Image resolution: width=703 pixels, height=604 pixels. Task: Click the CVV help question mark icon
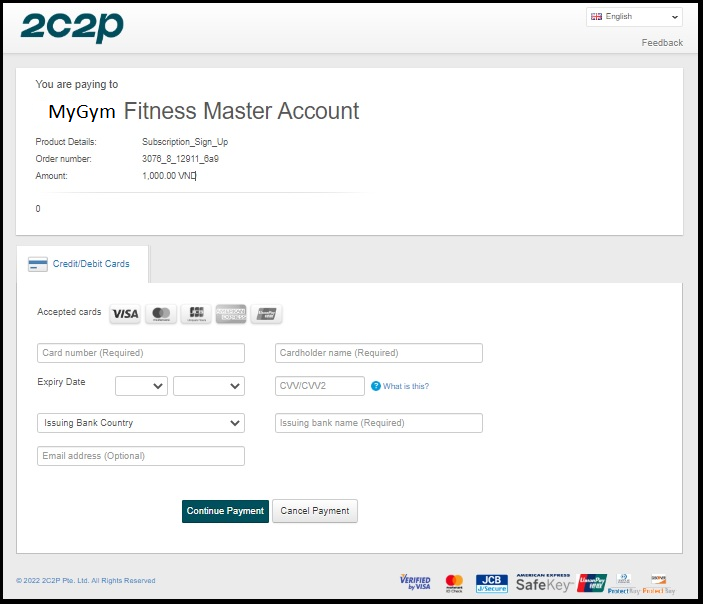pyautogui.click(x=376, y=386)
